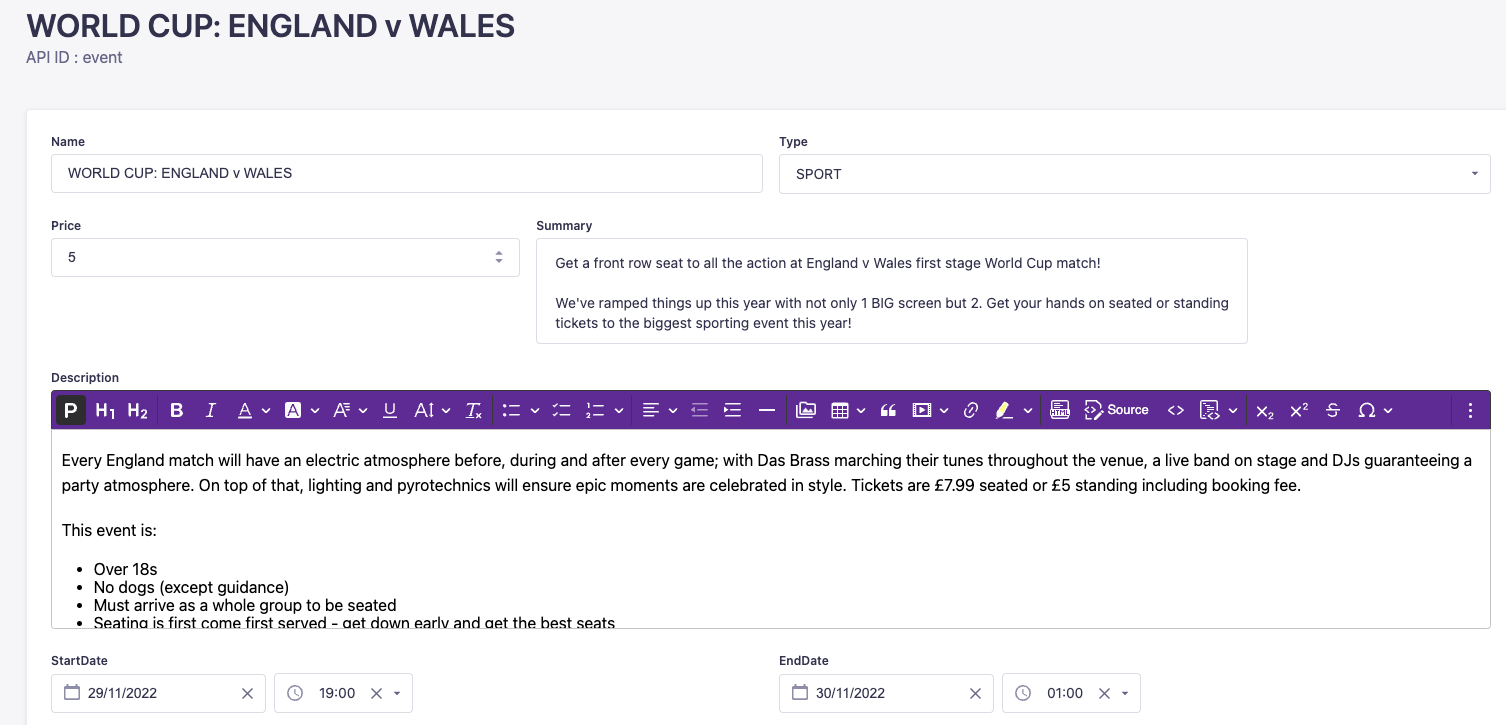
Task: Open the media library image icon
Action: pos(806,410)
